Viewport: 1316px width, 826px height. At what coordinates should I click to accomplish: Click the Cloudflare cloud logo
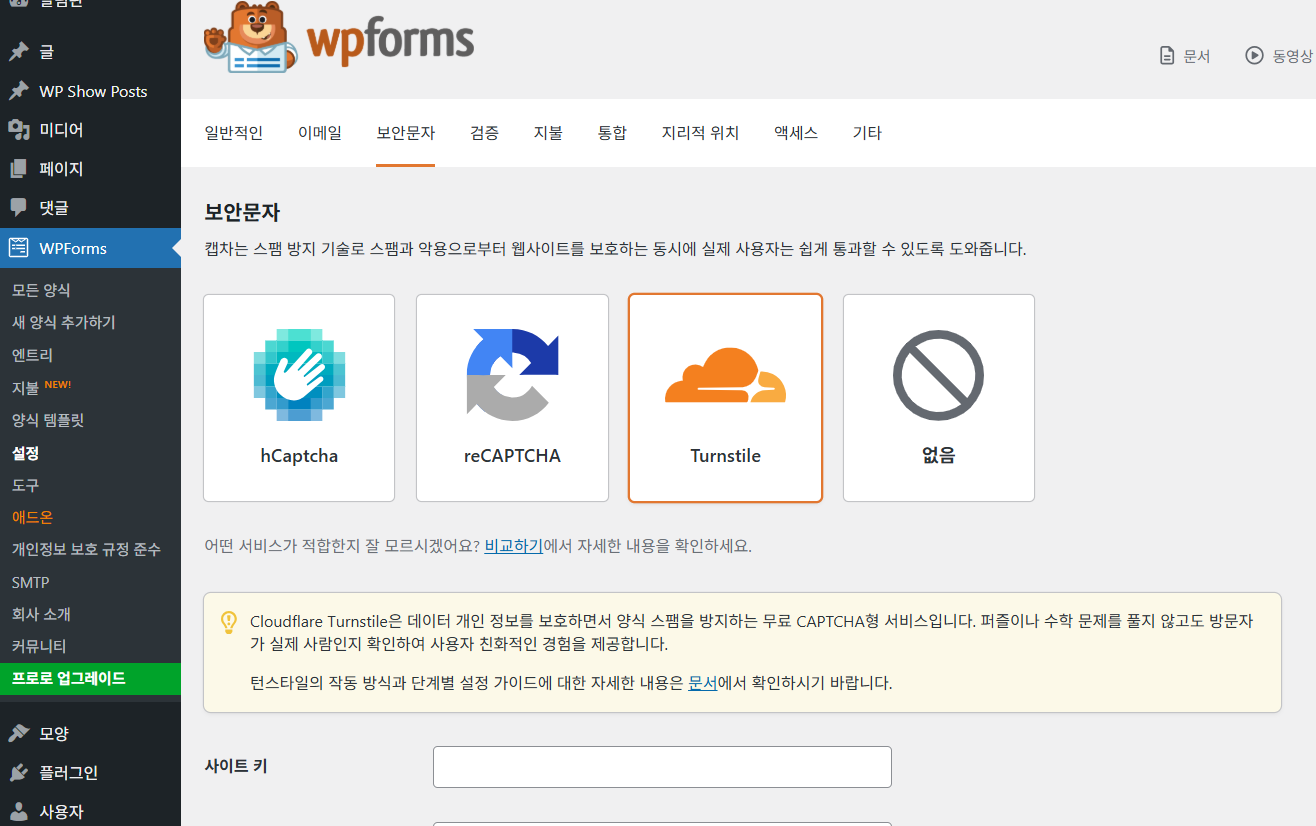coord(725,376)
